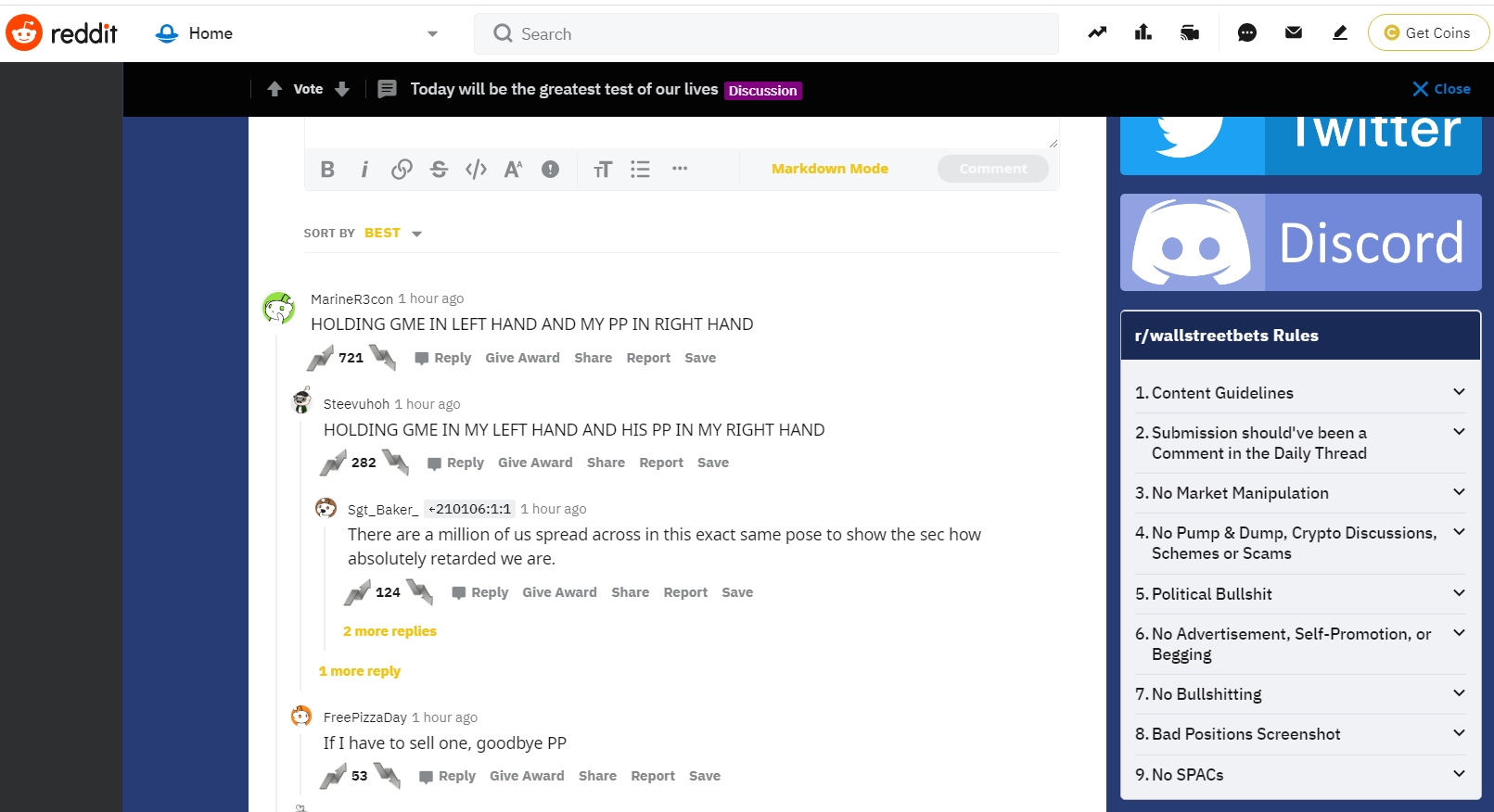
Task: Switch to Markdown Mode
Action: coord(830,169)
